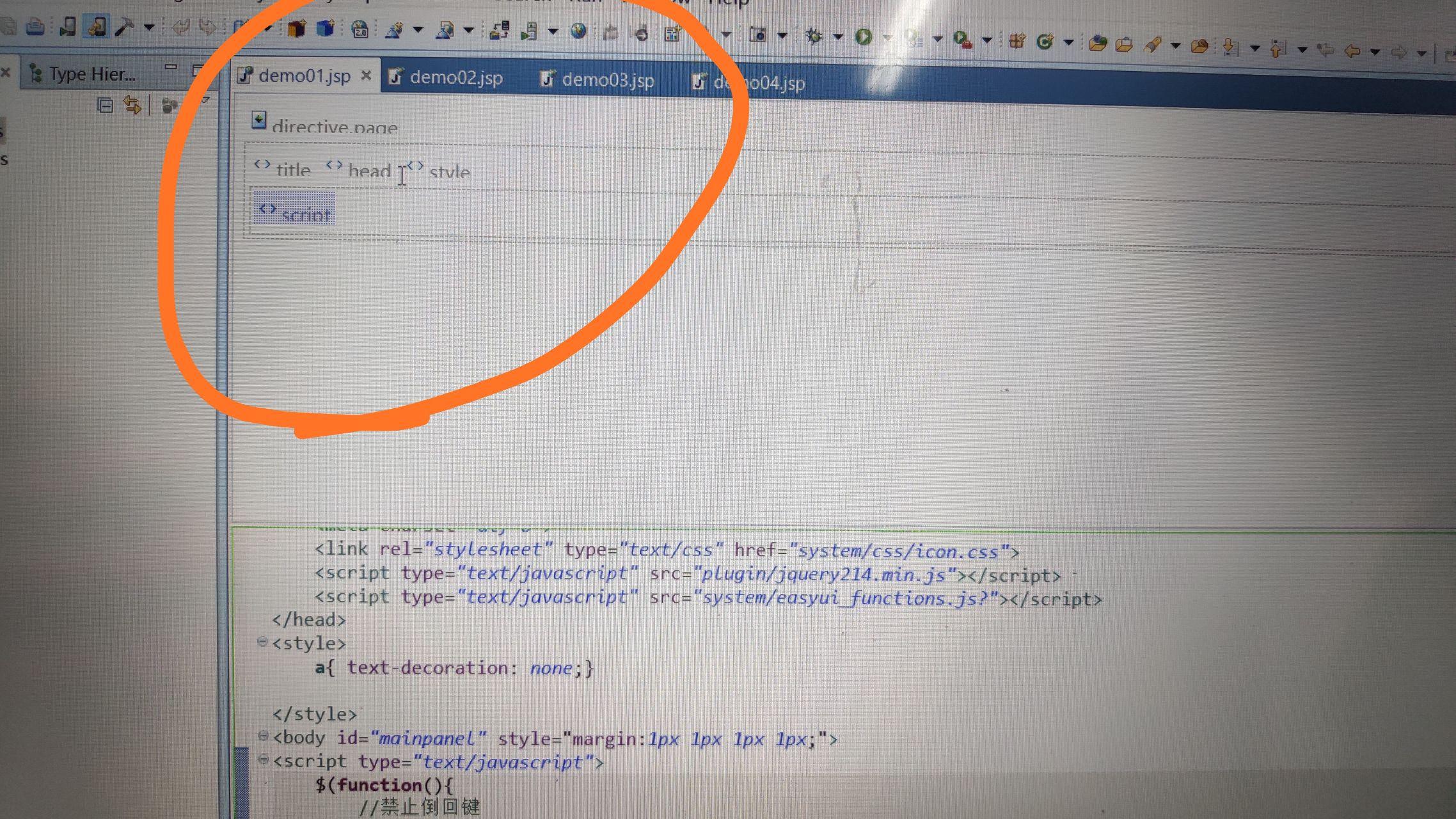Click the "system/css/icon.css" href text

[898, 552]
